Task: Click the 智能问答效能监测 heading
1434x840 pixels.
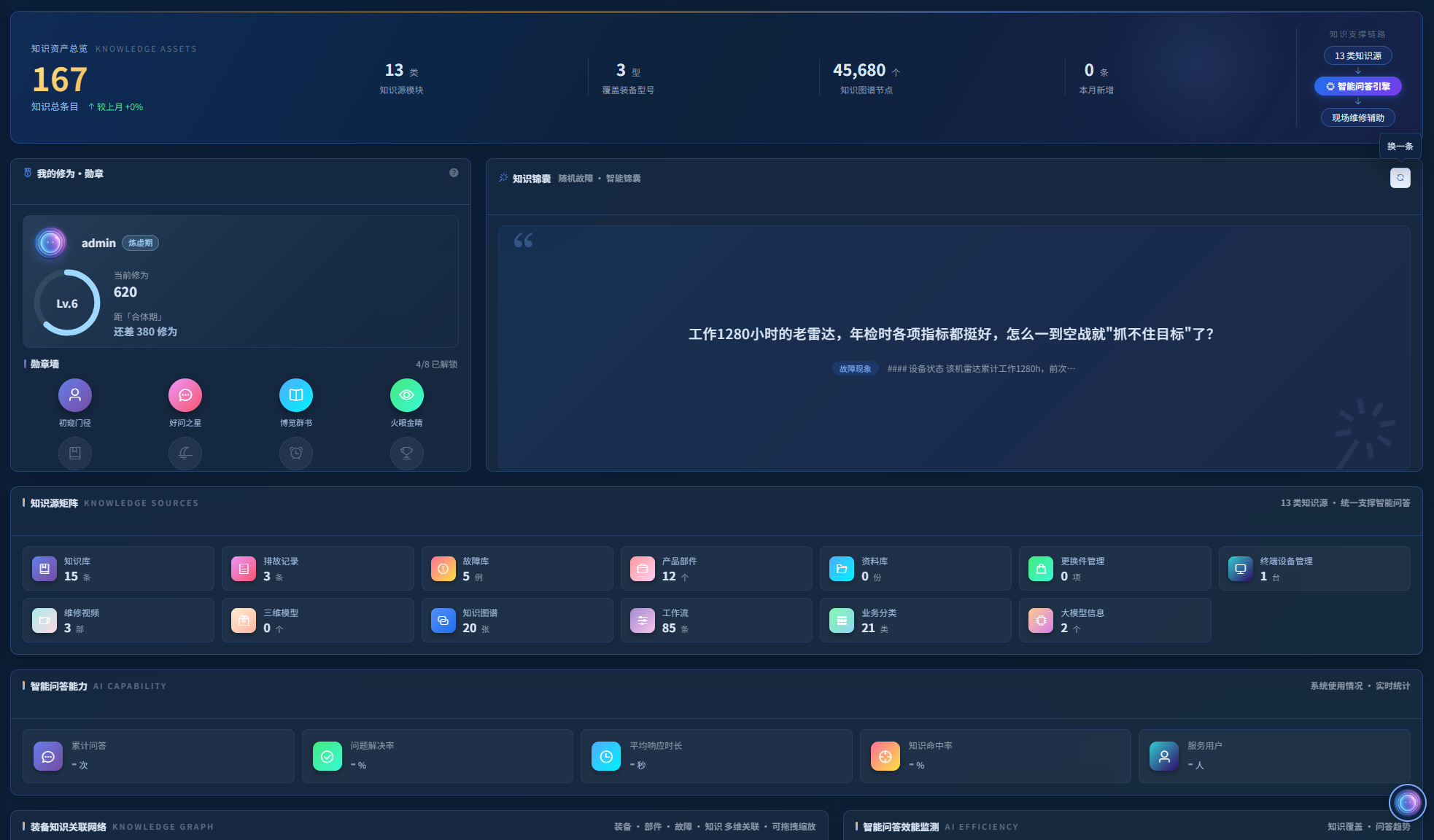Action: pos(901,827)
